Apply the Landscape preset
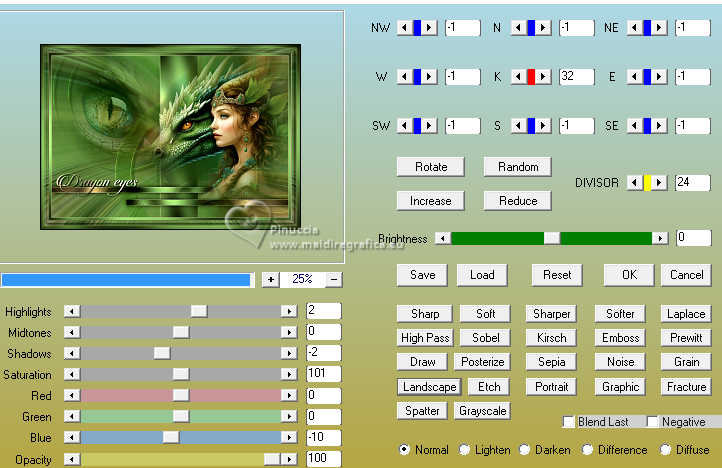This screenshot has height=468, width=722. (429, 386)
